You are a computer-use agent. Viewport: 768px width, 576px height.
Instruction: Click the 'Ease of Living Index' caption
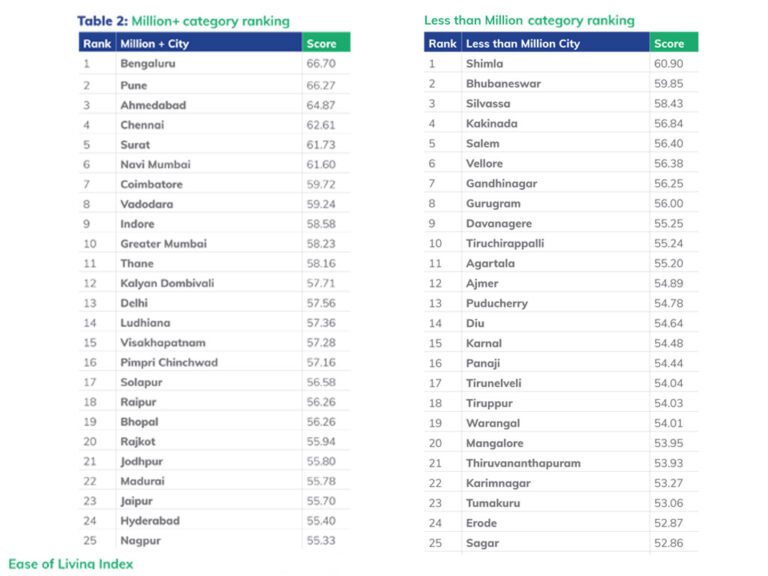pos(70,564)
